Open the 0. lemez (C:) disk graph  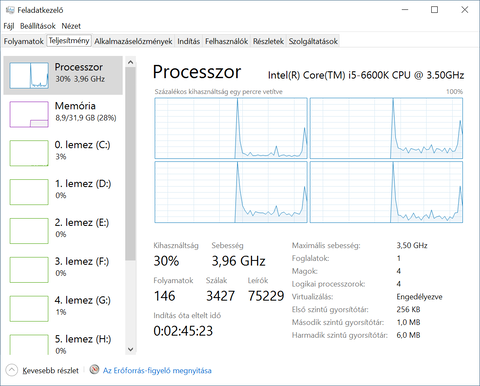pyautogui.click(x=29, y=153)
